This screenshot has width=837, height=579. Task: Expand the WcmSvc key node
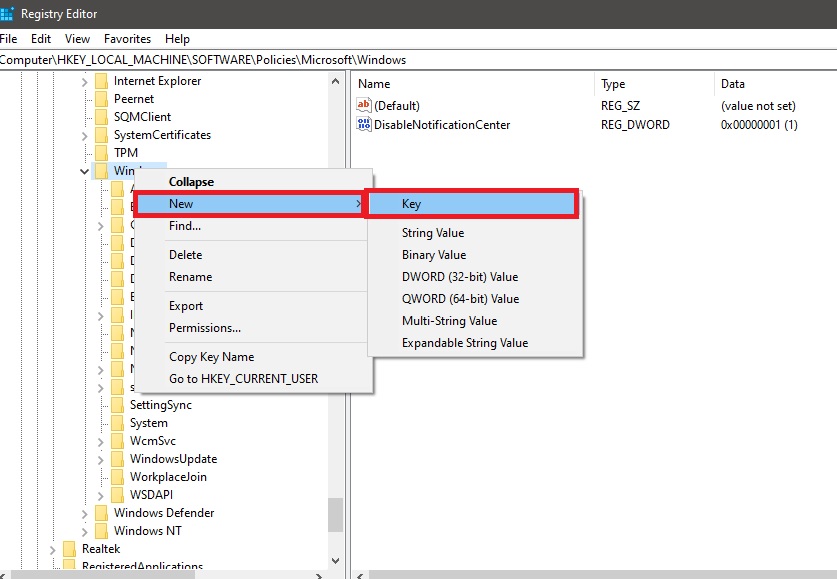[x=101, y=441]
